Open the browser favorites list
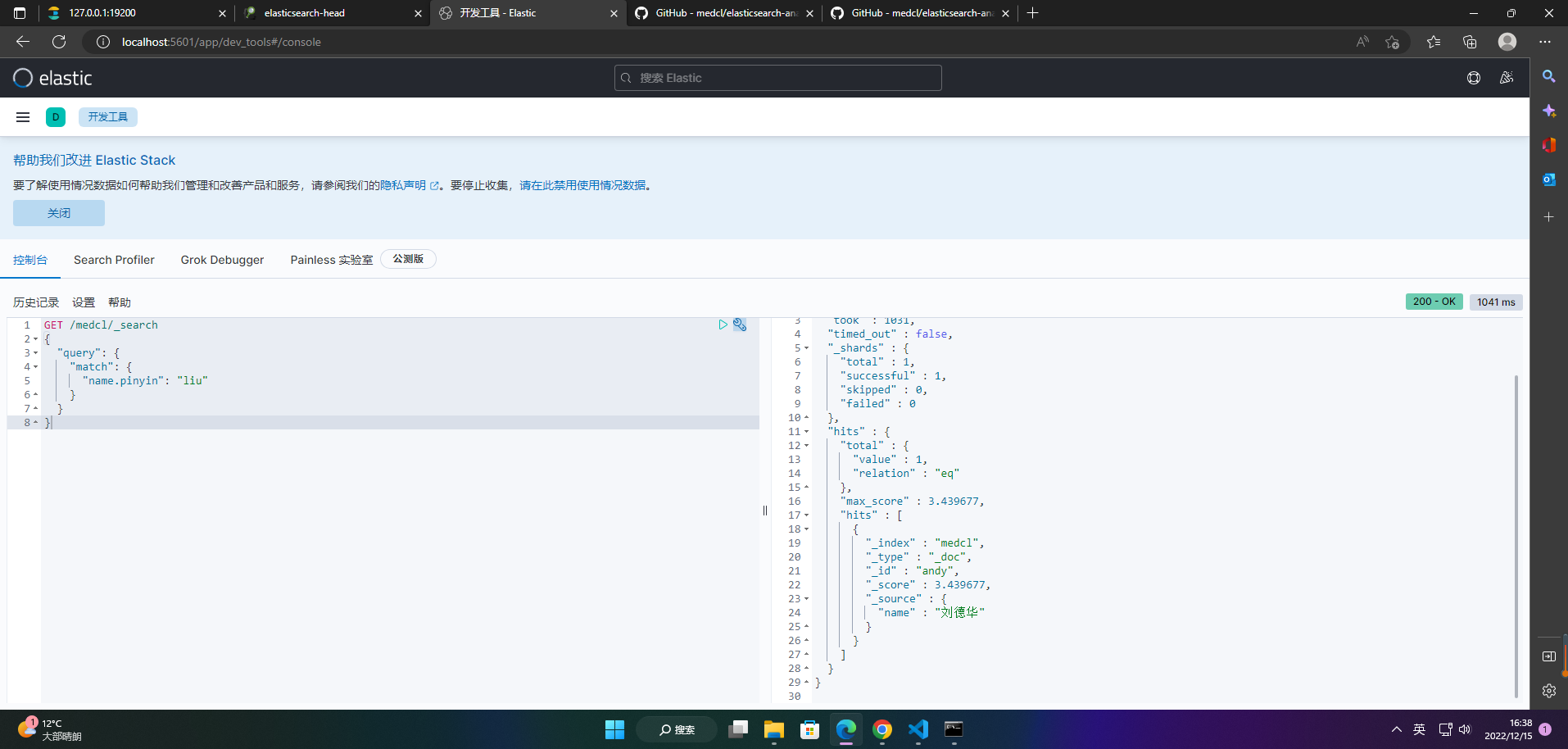 click(x=1434, y=42)
